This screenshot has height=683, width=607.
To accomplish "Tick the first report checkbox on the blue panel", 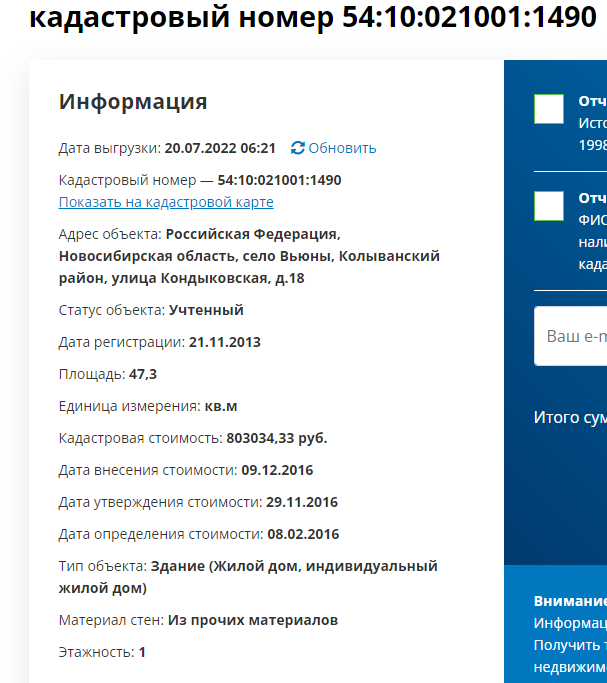I will pyautogui.click(x=549, y=109).
